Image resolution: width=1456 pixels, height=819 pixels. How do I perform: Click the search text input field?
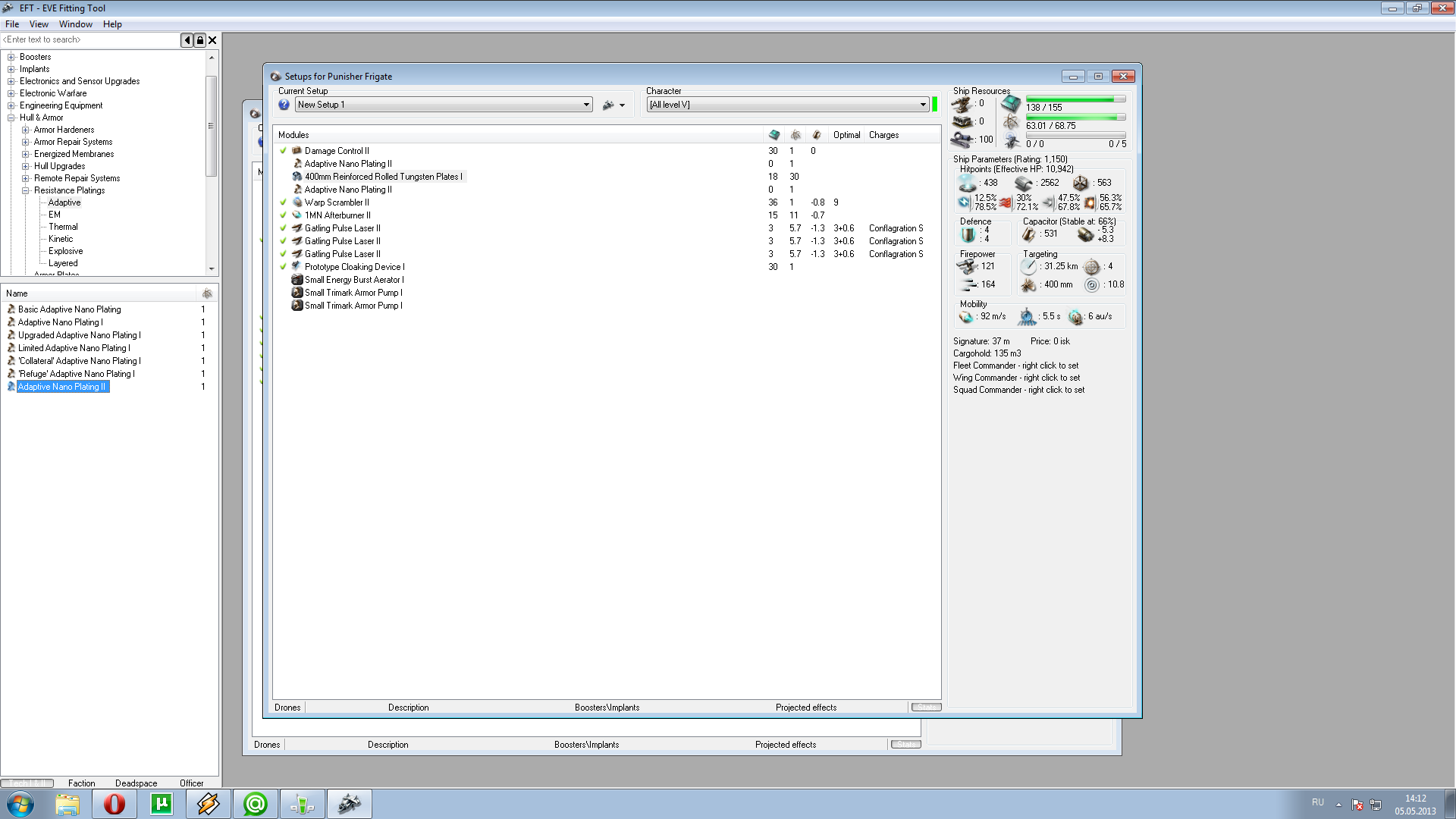[89, 40]
